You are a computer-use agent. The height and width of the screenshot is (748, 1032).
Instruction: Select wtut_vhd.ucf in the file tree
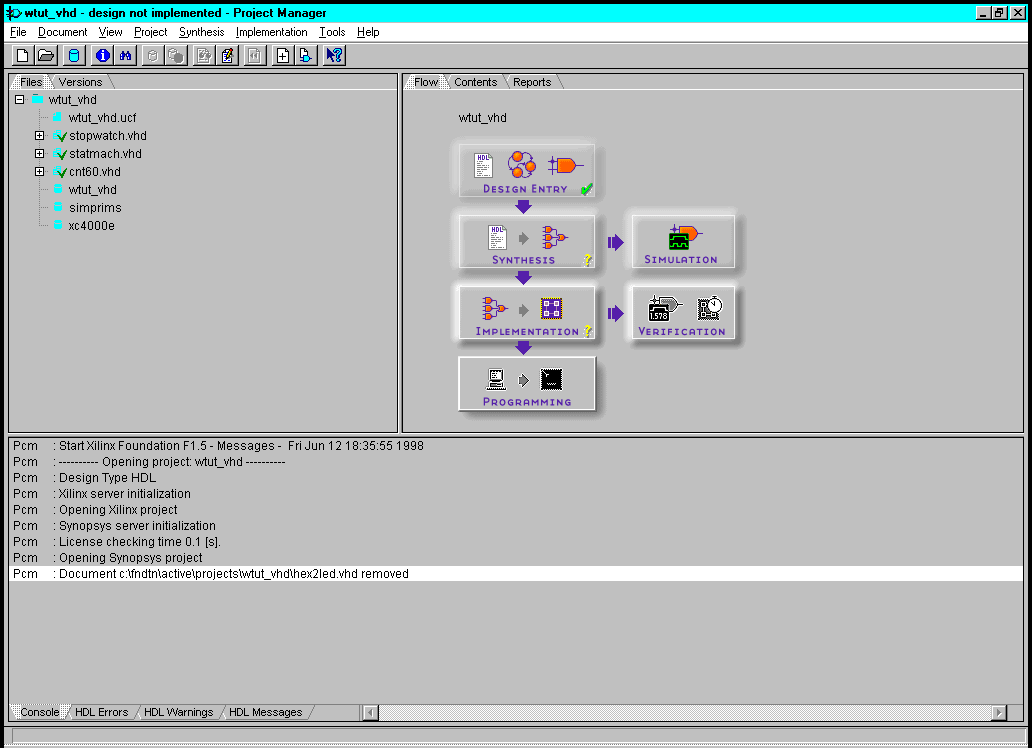coord(102,118)
